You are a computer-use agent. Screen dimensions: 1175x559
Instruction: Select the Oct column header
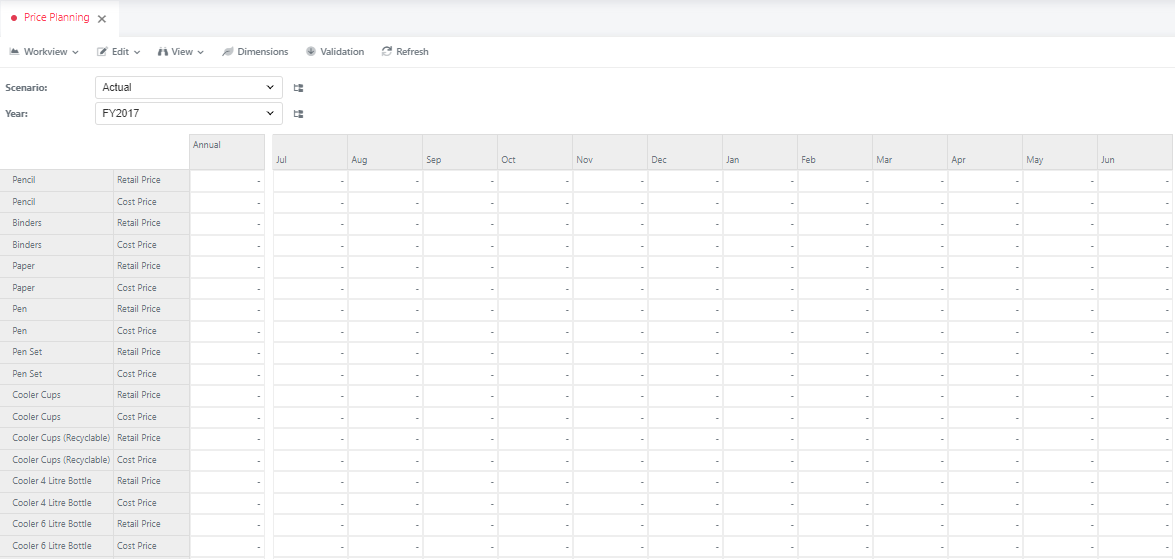pyautogui.click(x=535, y=152)
